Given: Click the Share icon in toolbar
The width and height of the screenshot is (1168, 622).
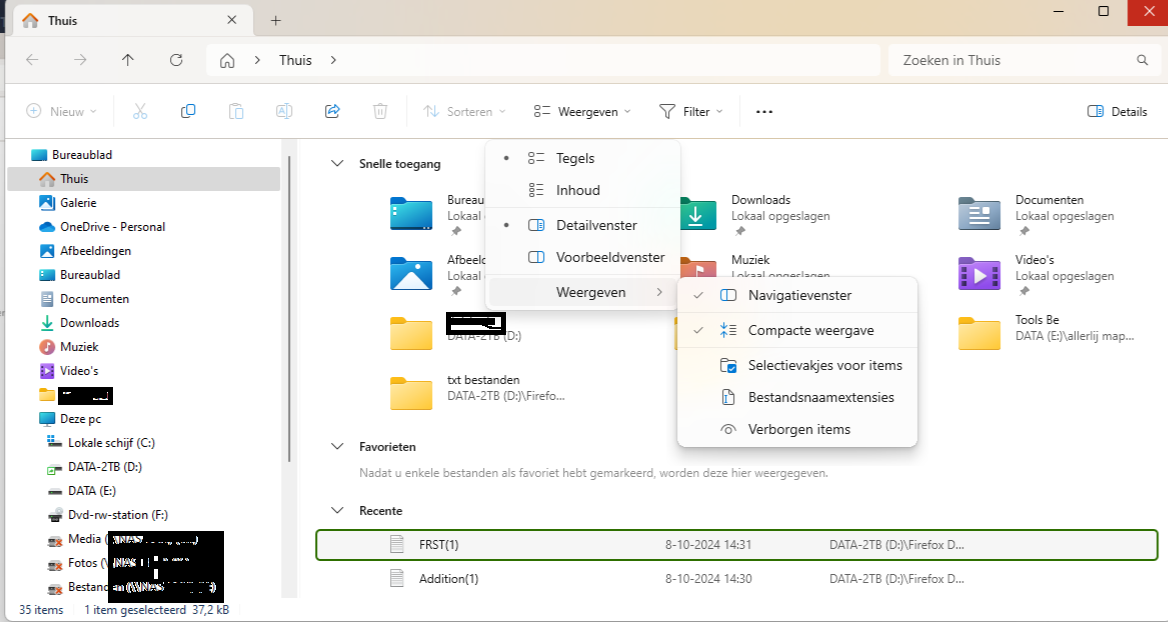Looking at the screenshot, I should (x=333, y=111).
